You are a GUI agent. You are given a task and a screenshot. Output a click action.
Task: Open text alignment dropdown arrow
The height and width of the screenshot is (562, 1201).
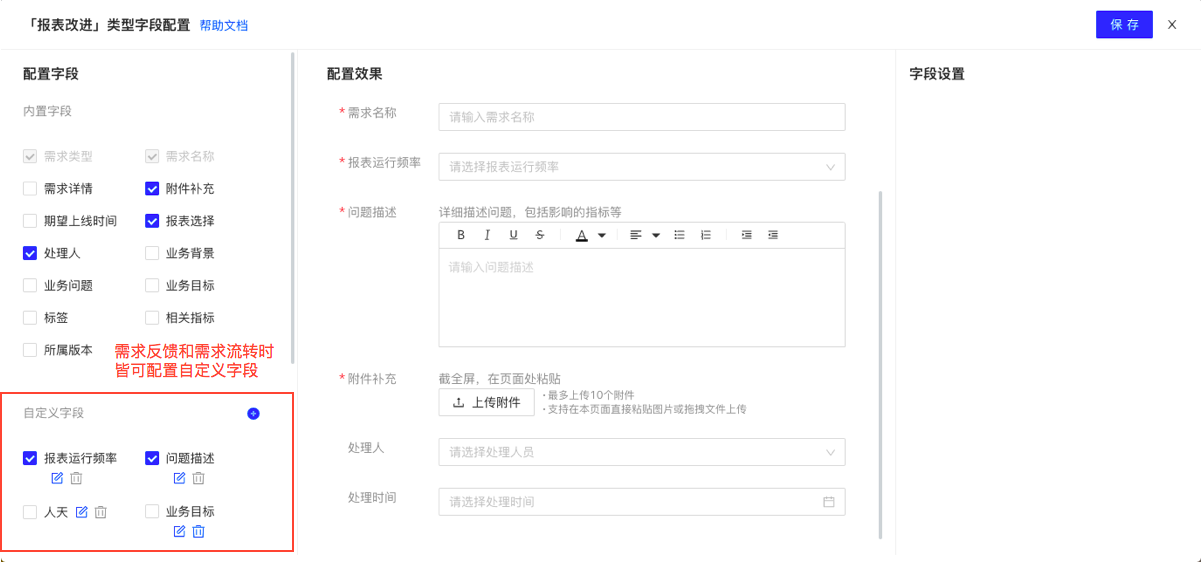(656, 235)
